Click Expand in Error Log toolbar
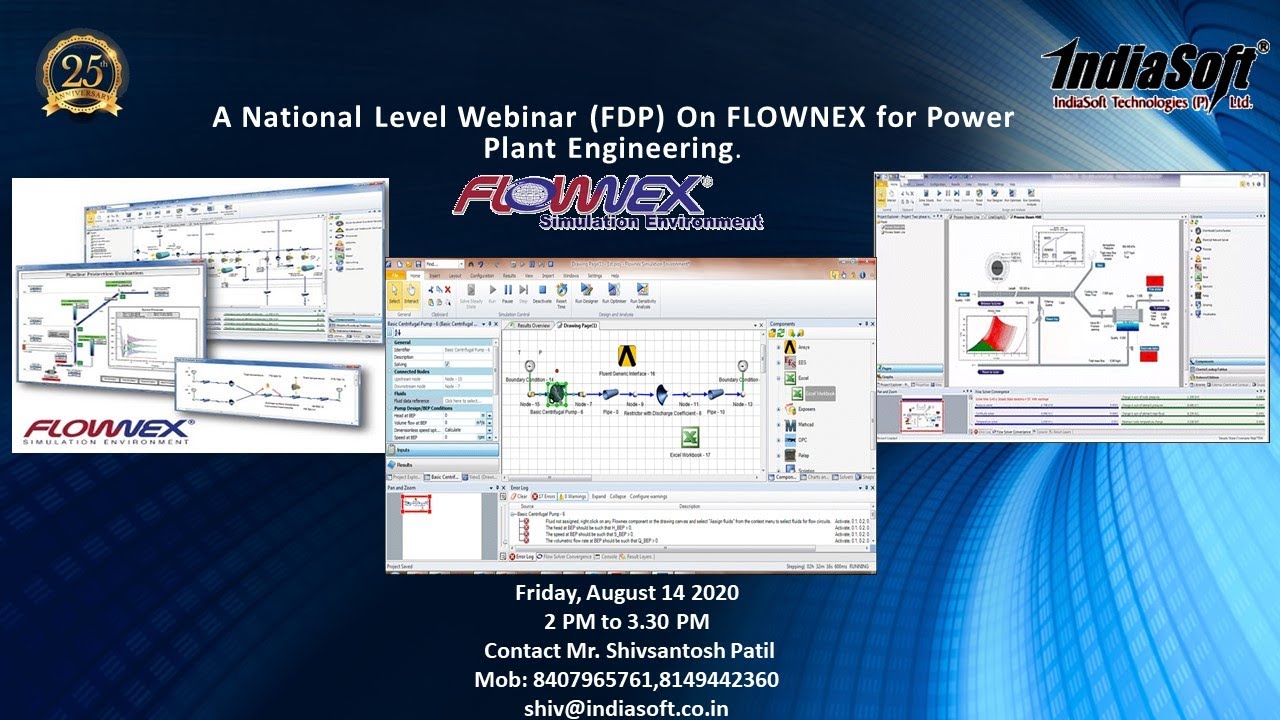The height and width of the screenshot is (720, 1280). pos(599,496)
